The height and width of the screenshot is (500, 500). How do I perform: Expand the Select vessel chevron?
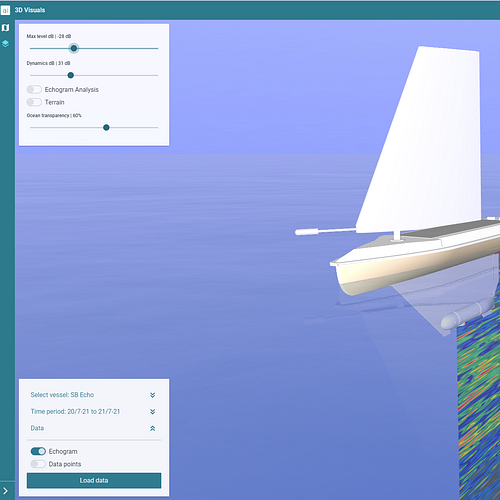[153, 395]
